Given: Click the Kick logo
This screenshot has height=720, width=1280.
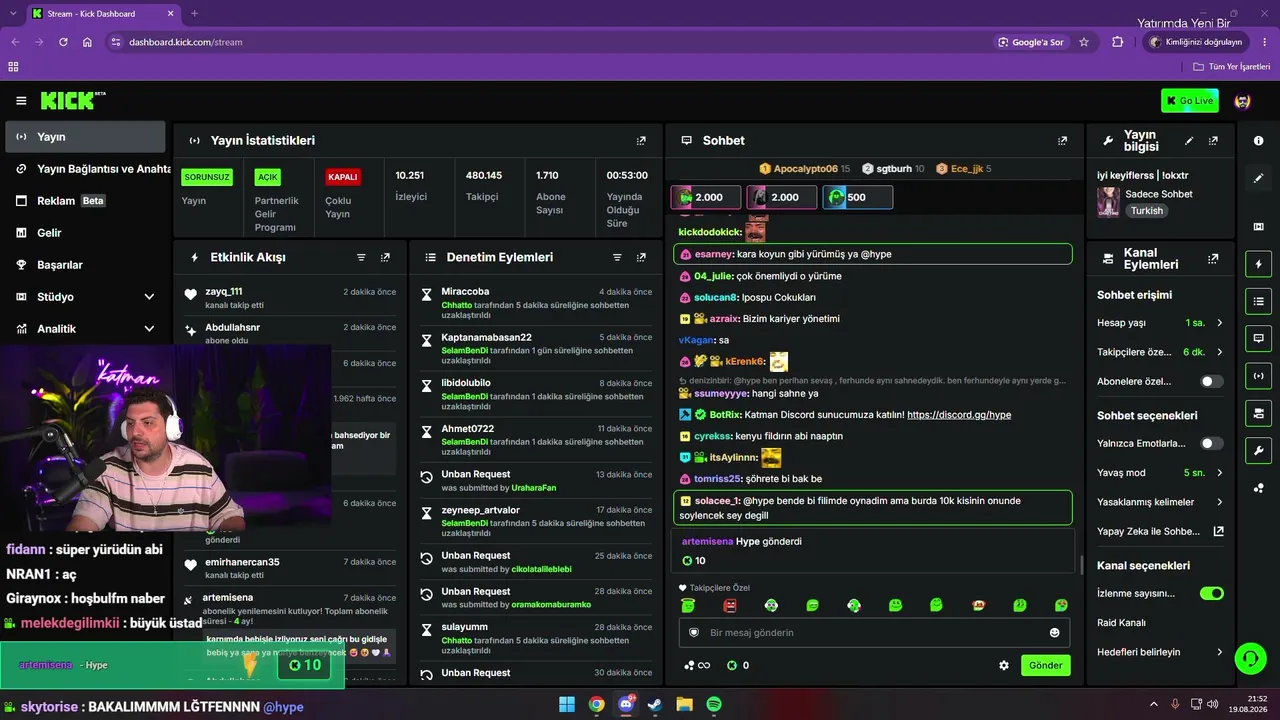Looking at the screenshot, I should 73,100.
